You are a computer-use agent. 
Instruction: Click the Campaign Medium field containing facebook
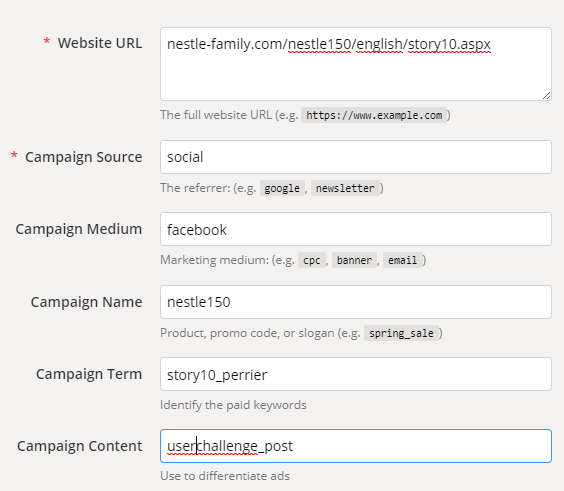[x=356, y=229]
